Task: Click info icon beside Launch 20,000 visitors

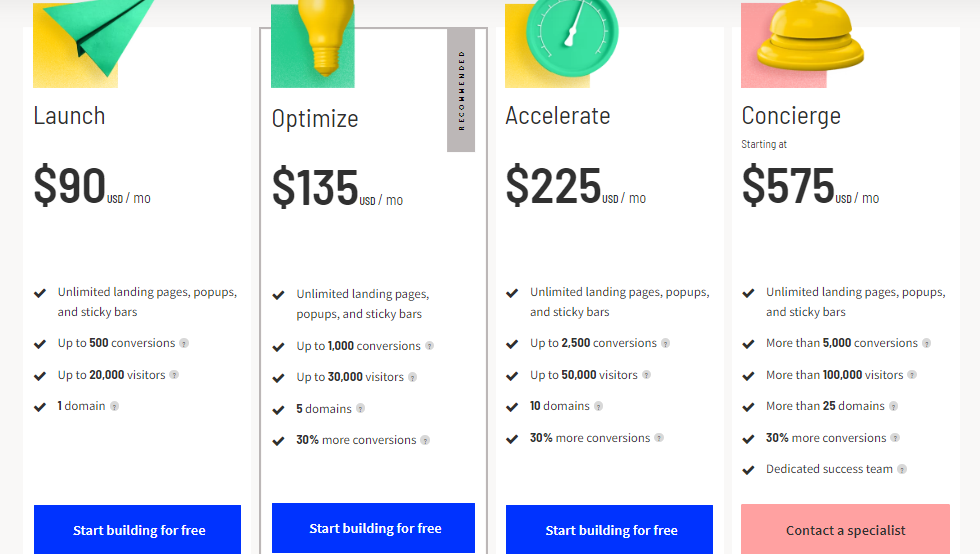Action: (x=174, y=375)
